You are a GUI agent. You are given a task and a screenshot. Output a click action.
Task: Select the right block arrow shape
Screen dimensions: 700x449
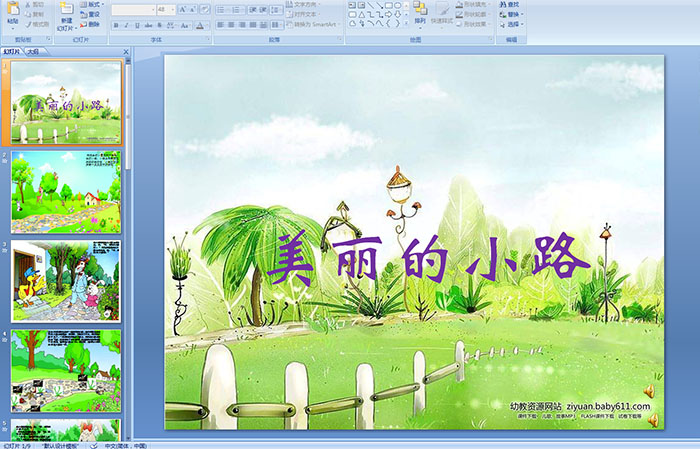(x=388, y=15)
